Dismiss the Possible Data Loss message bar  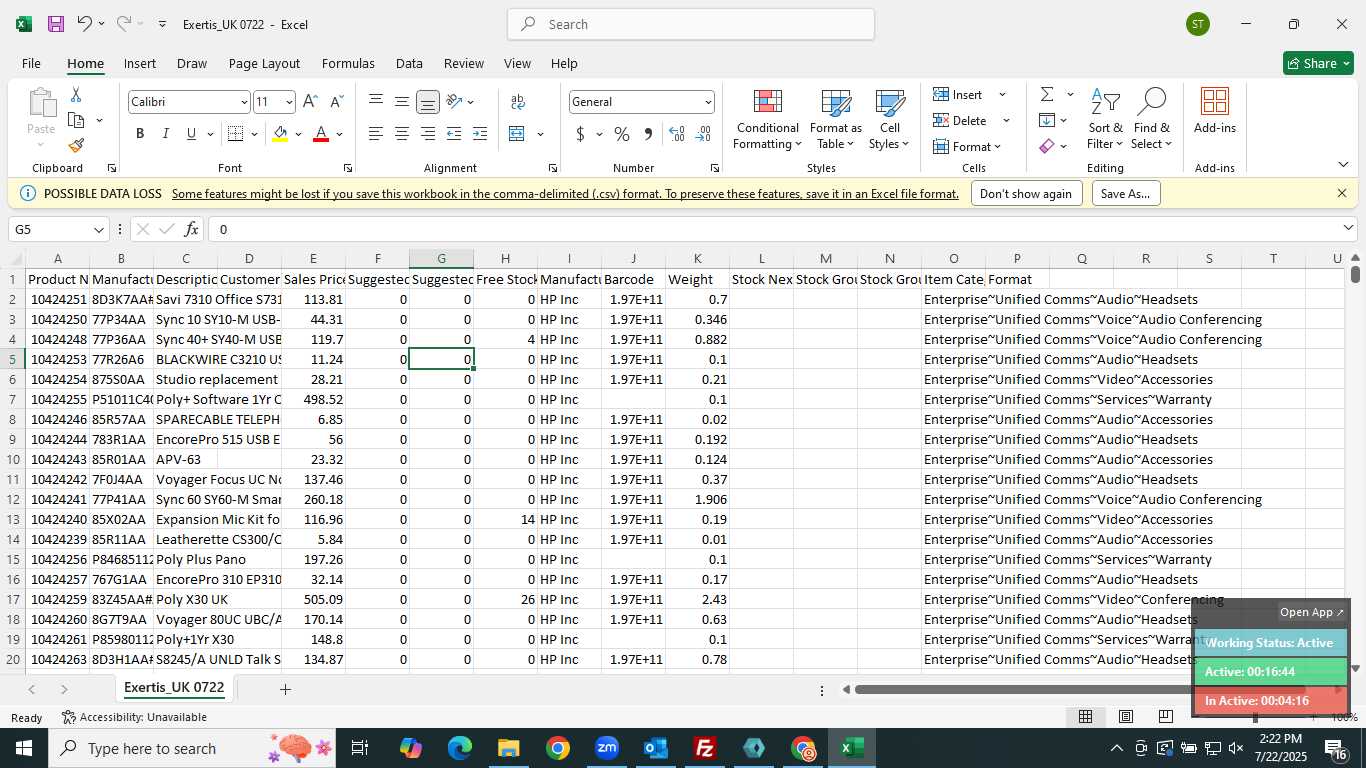point(1342,193)
